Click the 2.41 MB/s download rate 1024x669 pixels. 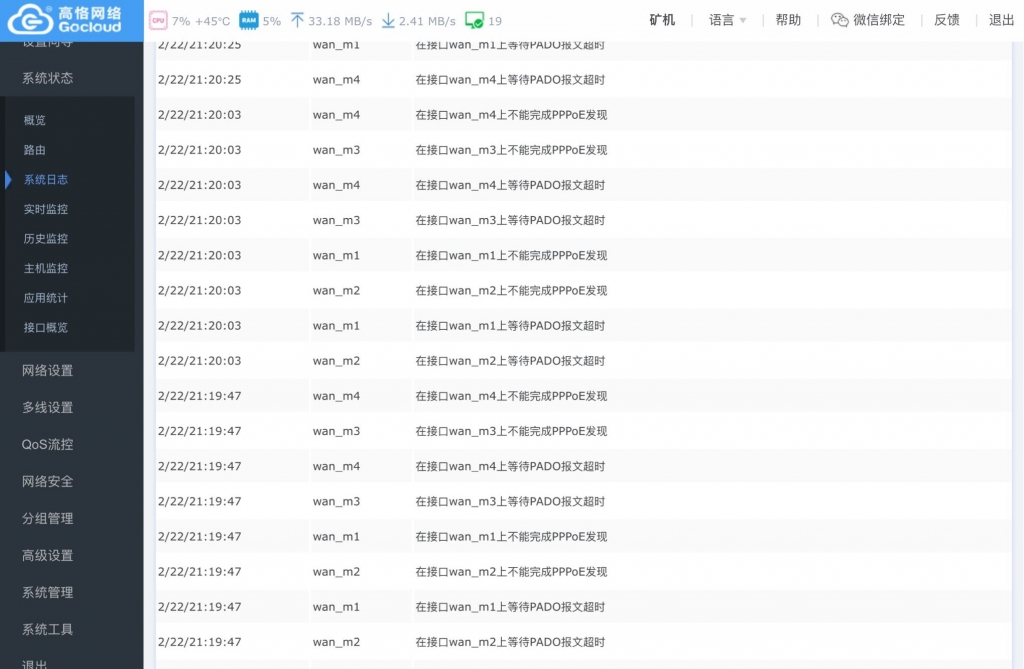pos(427,21)
